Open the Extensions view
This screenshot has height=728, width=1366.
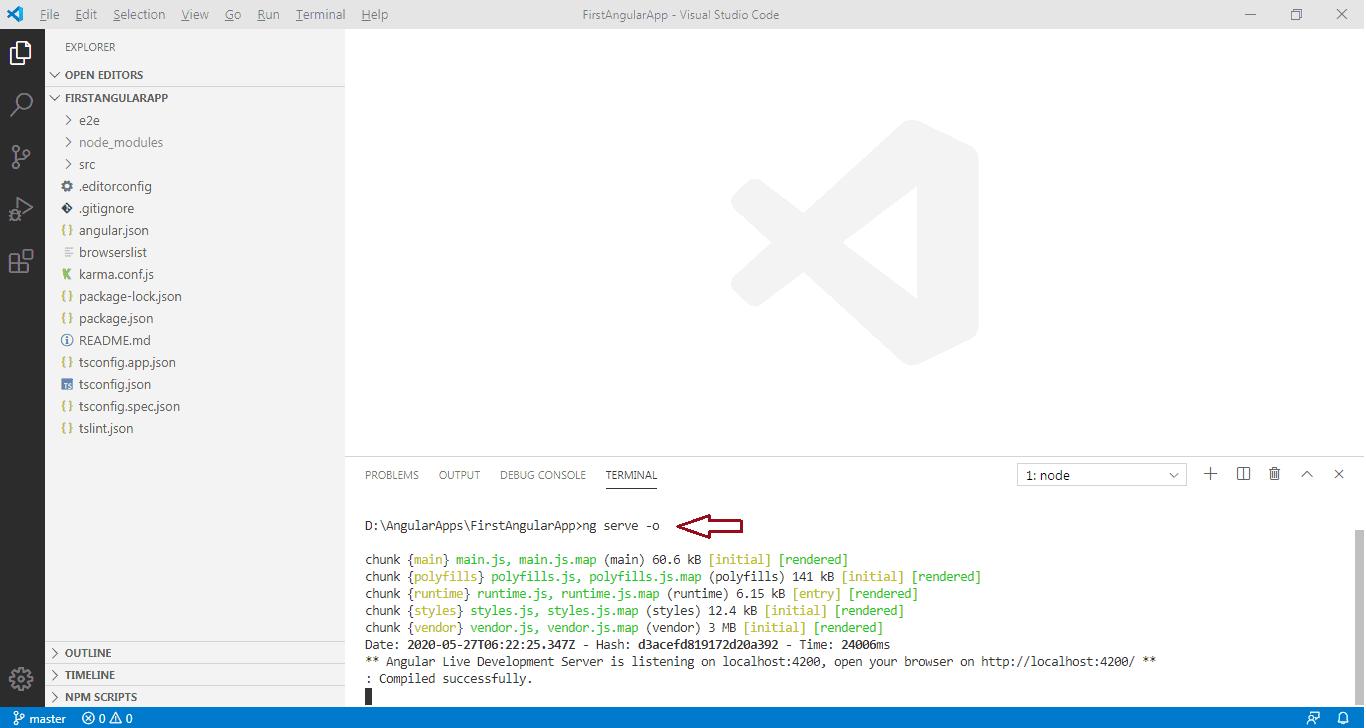21,262
